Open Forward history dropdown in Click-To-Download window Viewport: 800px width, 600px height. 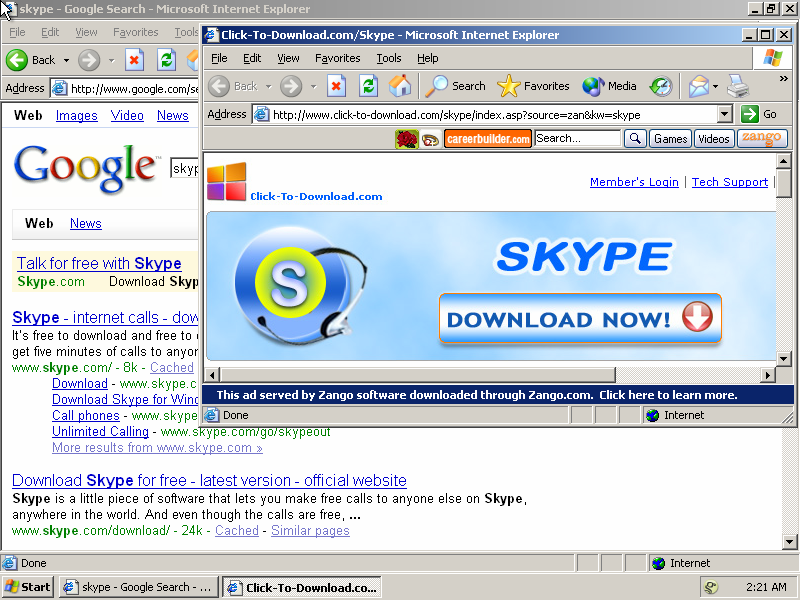(x=313, y=87)
